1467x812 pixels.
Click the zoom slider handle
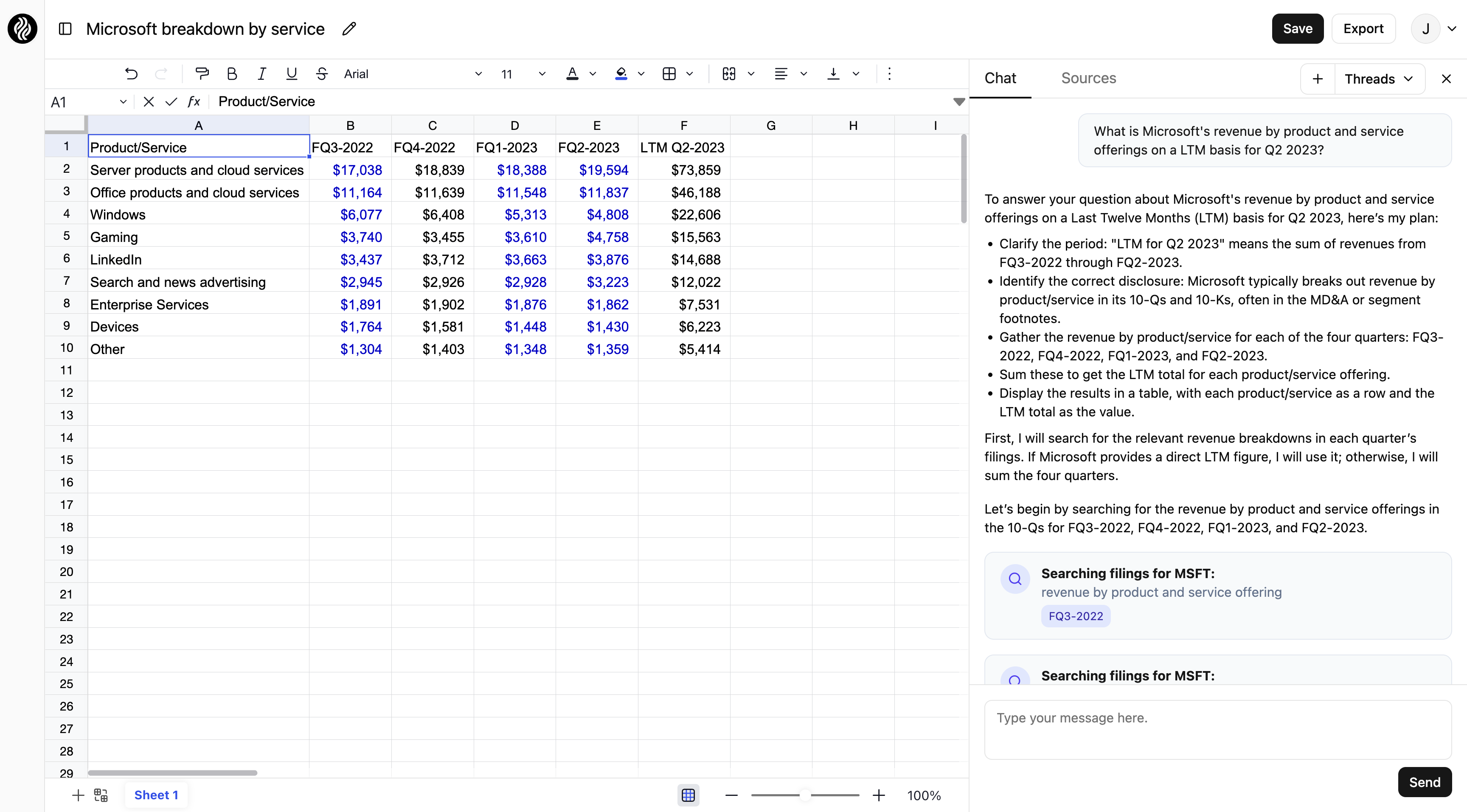pos(805,795)
